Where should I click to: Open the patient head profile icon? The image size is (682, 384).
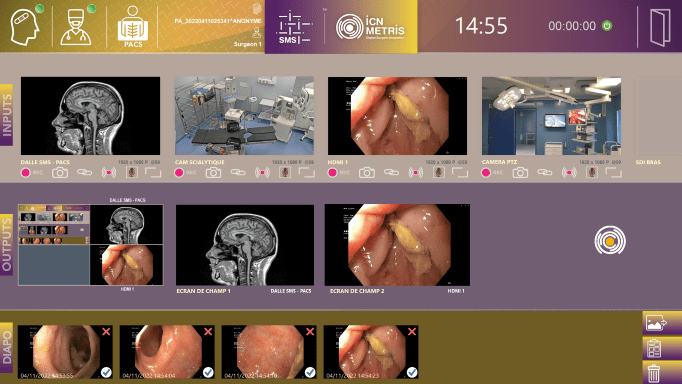(x=25, y=27)
